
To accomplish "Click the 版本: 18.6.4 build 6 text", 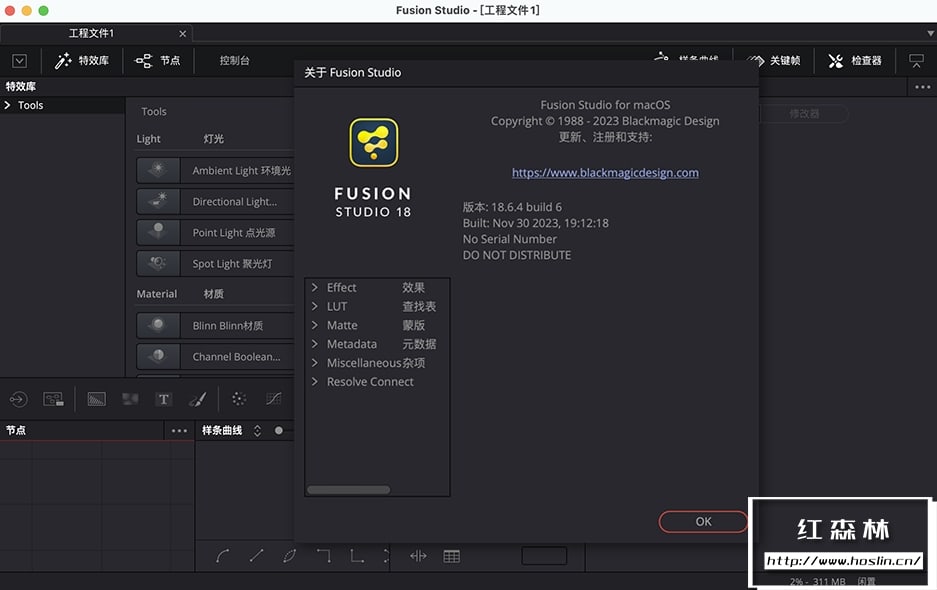I will coord(512,207).
